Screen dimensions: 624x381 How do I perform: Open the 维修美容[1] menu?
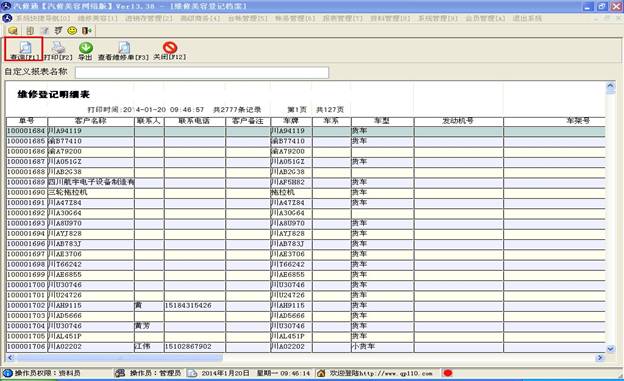point(98,18)
